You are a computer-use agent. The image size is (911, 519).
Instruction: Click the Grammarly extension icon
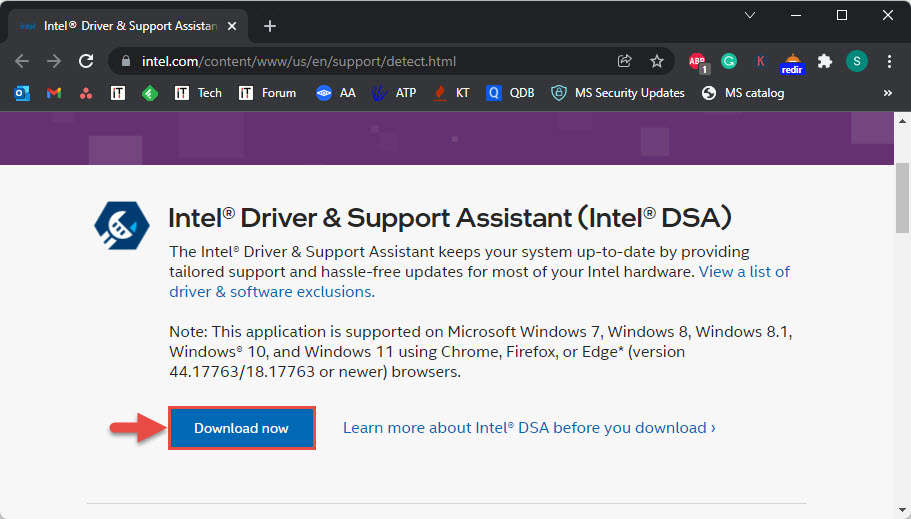(x=729, y=61)
